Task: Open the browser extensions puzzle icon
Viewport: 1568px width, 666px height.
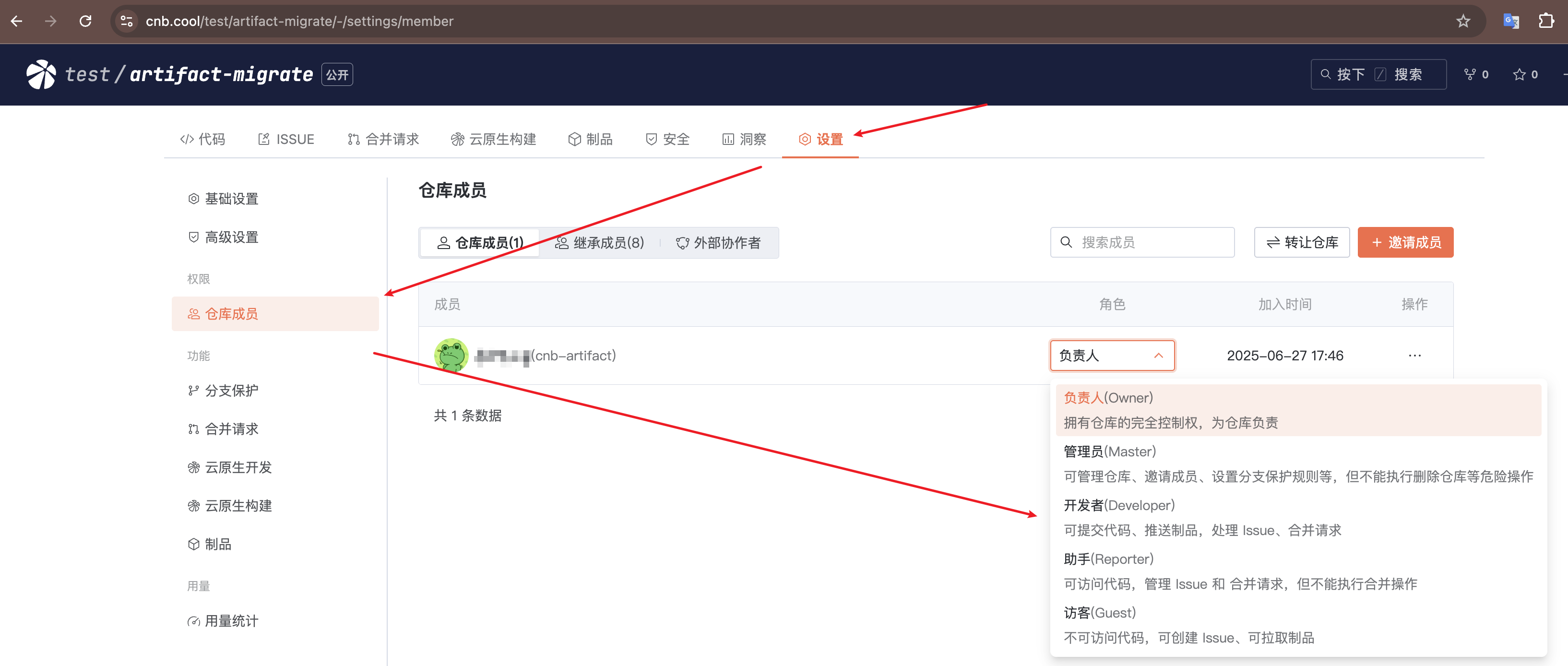Action: [1546, 21]
